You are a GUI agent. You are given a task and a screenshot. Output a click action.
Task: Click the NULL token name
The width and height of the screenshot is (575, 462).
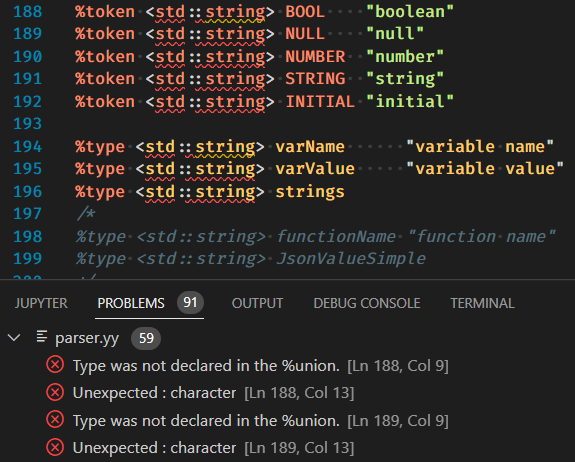(305, 34)
